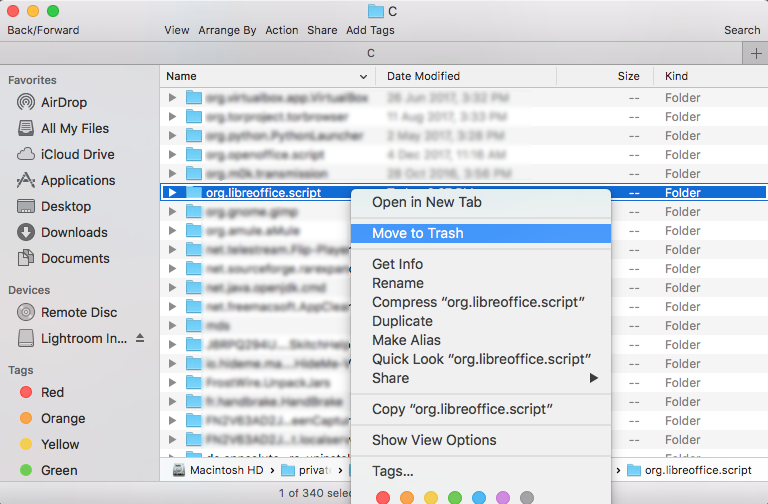Image resolution: width=768 pixels, height=504 pixels.
Task: Sort by Size column header
Action: coord(628,76)
